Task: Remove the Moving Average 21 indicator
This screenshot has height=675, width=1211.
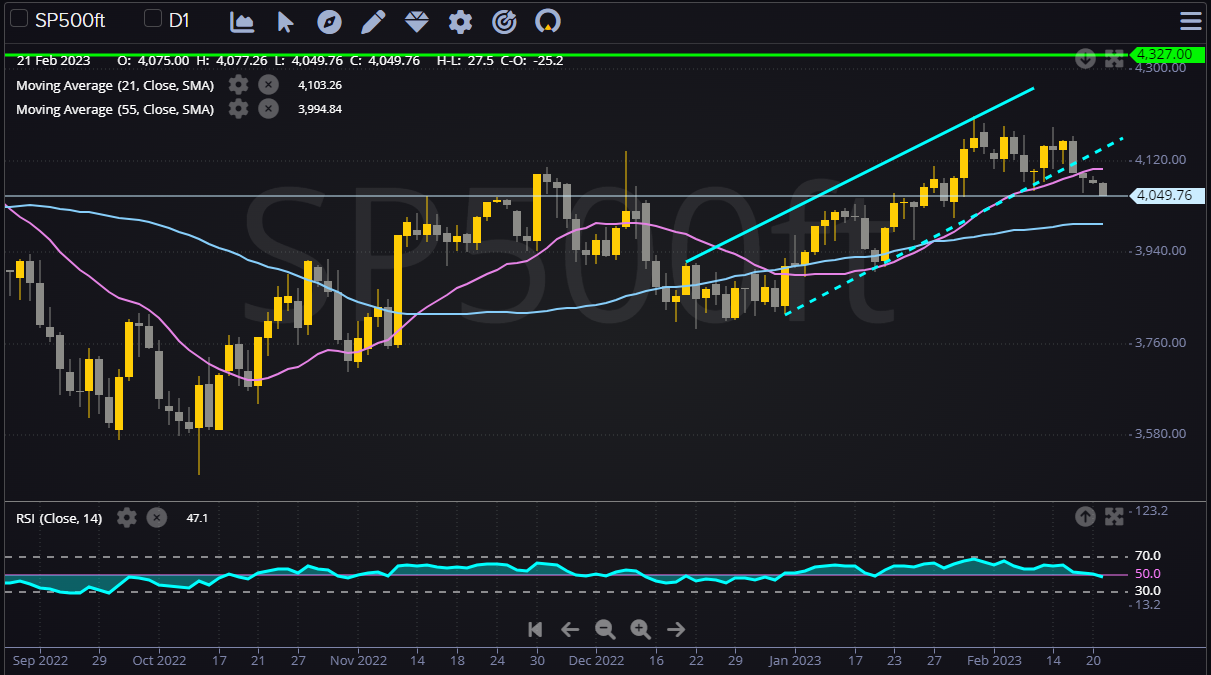Action: coord(268,85)
